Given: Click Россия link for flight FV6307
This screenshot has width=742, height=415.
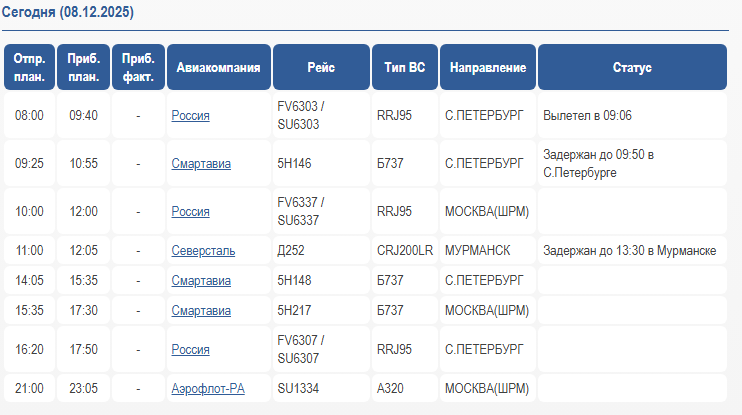Looking at the screenshot, I should click(x=190, y=349).
